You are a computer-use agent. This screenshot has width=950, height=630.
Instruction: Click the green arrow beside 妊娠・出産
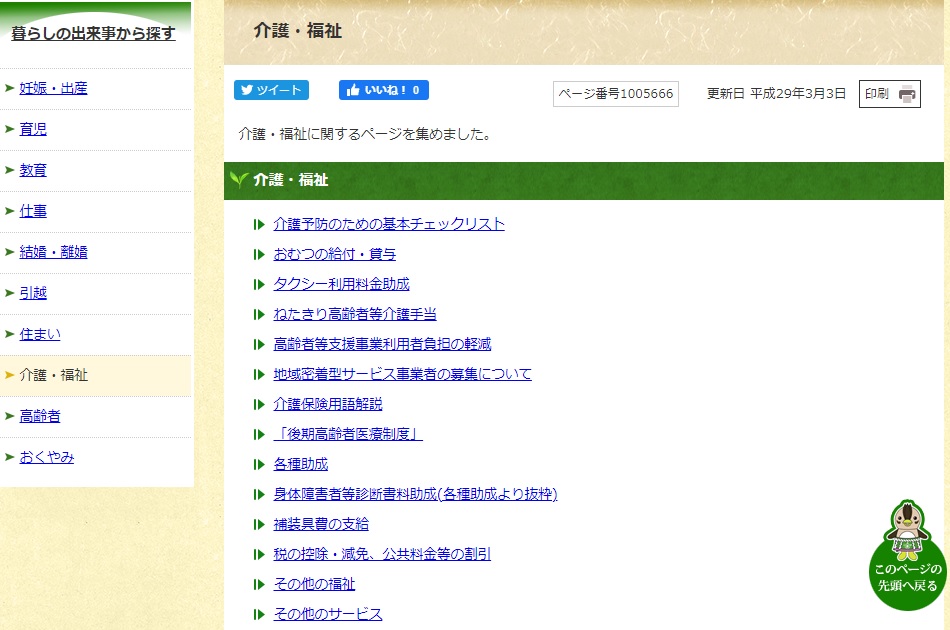pos(10,88)
